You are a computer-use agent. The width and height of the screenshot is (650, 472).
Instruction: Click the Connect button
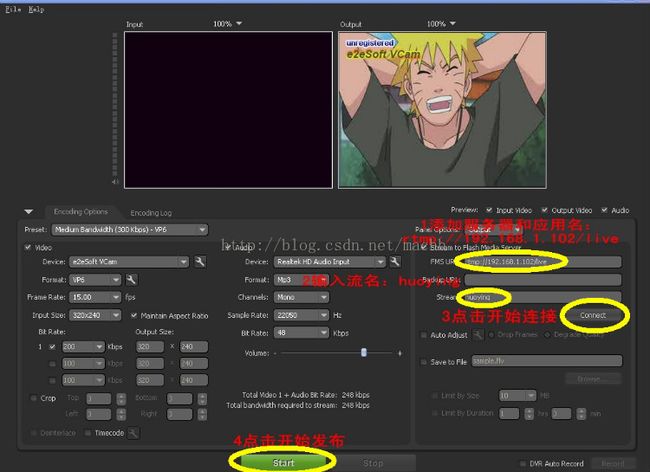click(593, 315)
